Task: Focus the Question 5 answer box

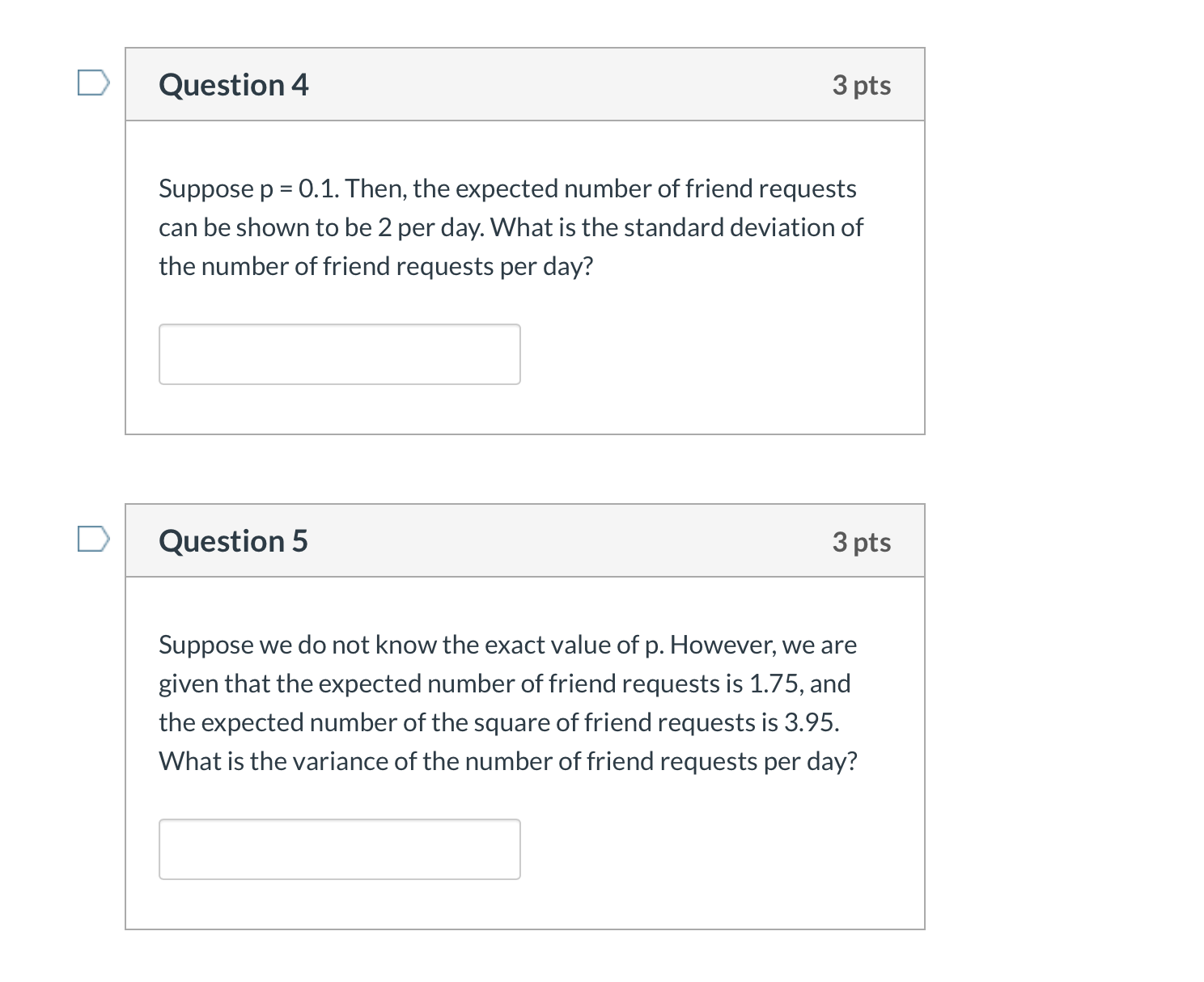Action: [339, 849]
